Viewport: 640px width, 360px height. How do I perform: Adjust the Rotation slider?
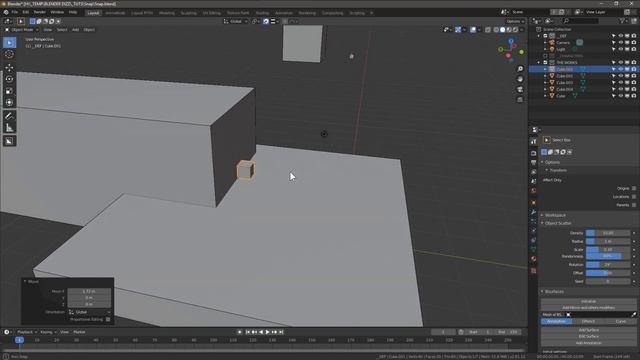[x=608, y=264]
